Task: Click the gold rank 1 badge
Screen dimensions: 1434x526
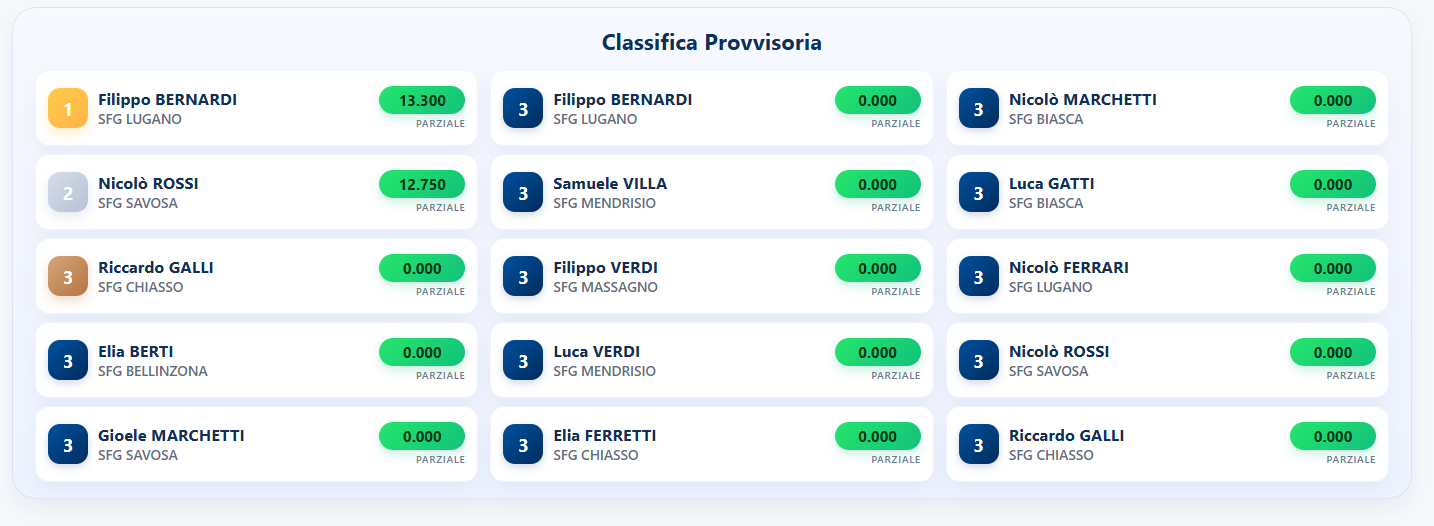Action: pyautogui.click(x=68, y=108)
